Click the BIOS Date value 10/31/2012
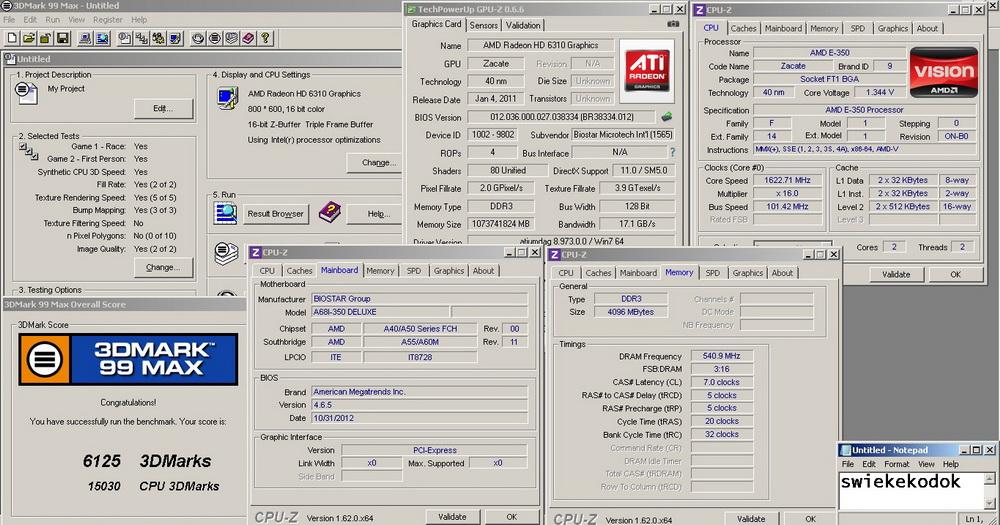Viewport: 1000px width, 525px height. coord(419,418)
